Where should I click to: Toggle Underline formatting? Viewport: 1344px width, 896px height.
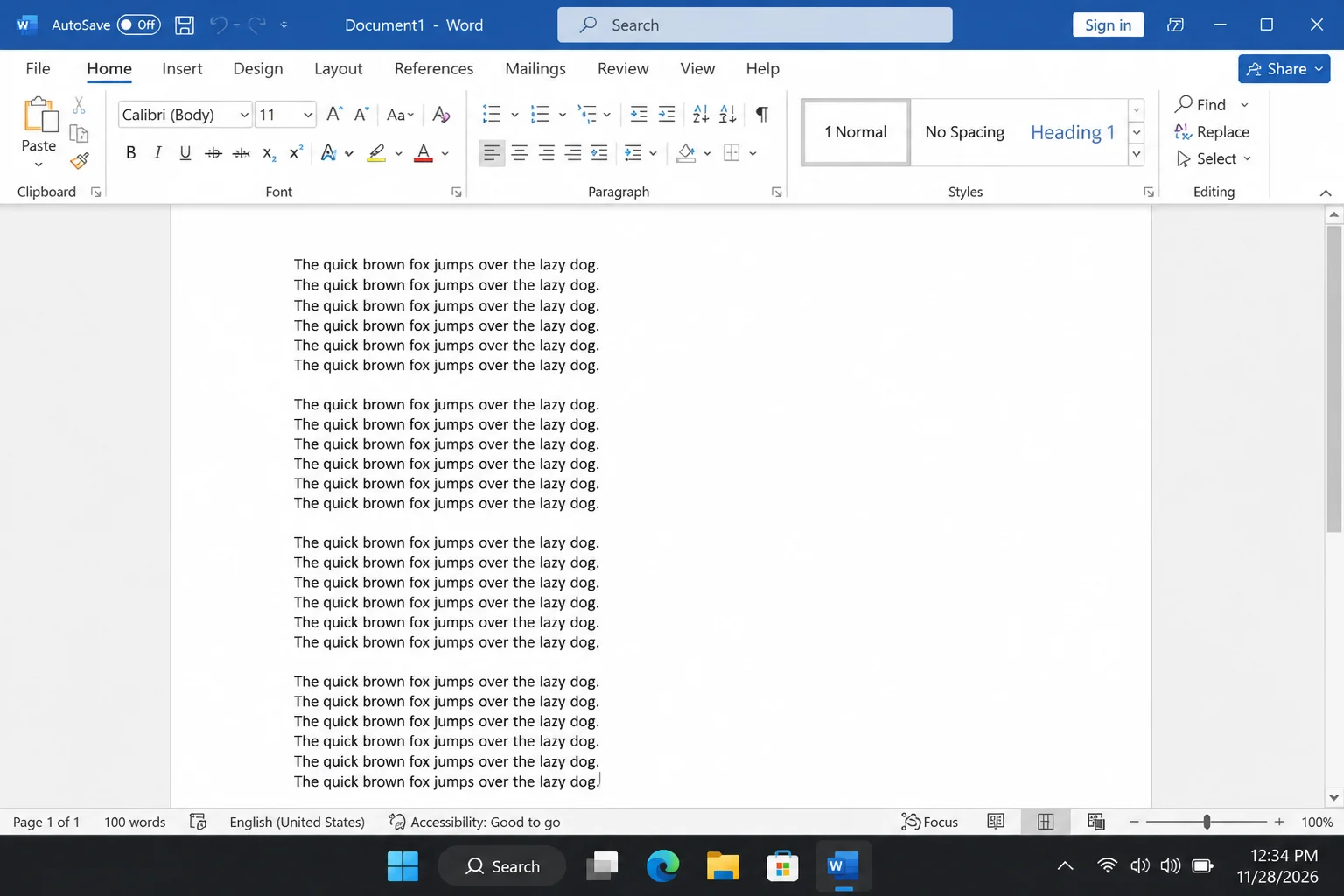coord(185,153)
